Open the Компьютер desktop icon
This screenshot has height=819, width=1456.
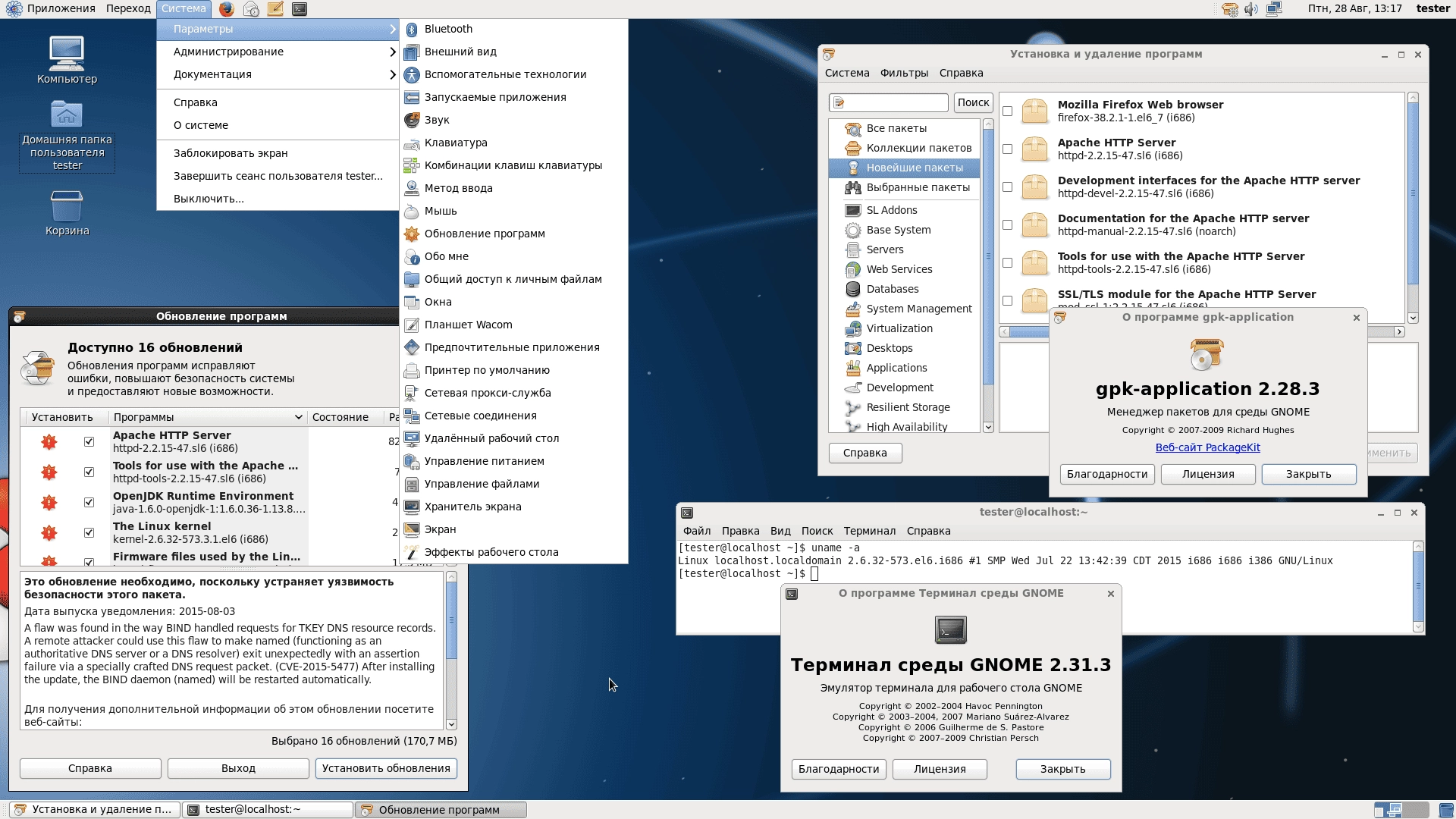click(x=67, y=60)
